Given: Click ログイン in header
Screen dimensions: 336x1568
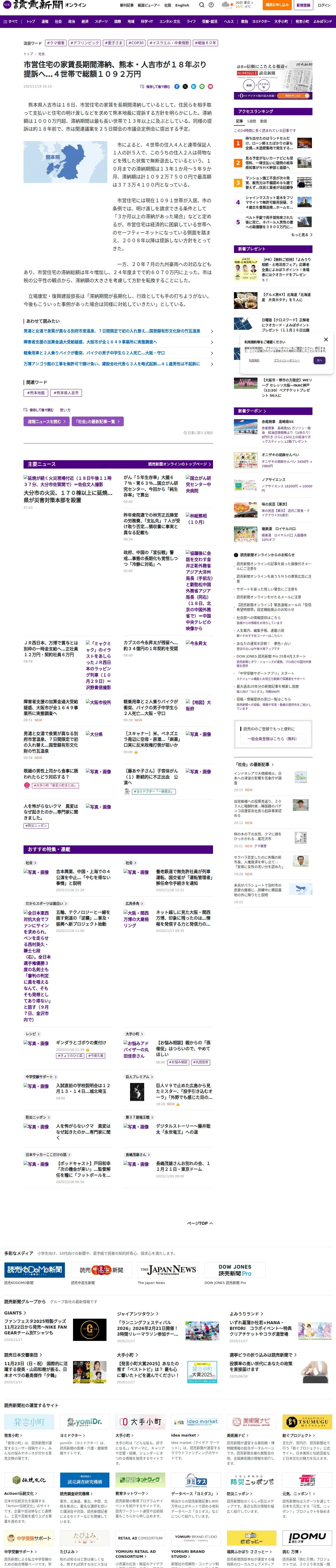Looking at the screenshot, I should tap(324, 5).
